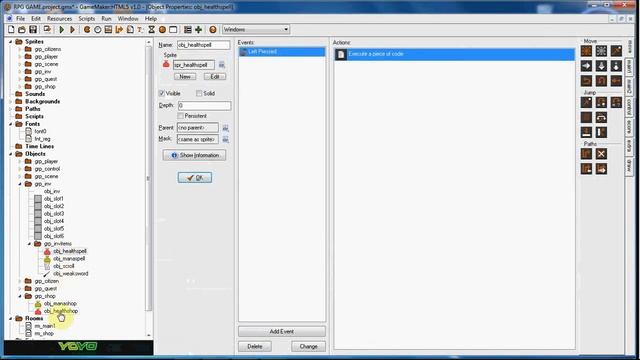The image size is (640, 360).
Task: Create a room using the blank rectangle icon
Action: [173, 29]
